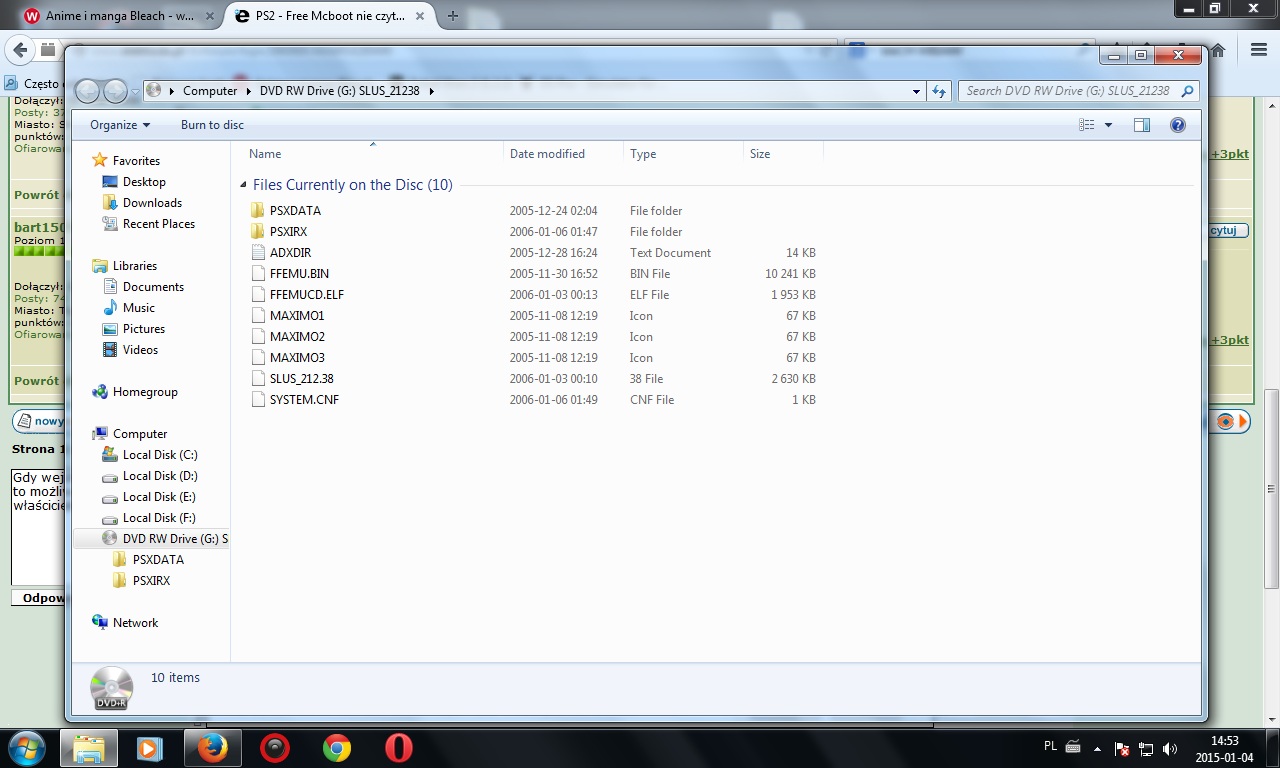Open Opera browser from the taskbar
This screenshot has height=768, width=1280.
(399, 748)
